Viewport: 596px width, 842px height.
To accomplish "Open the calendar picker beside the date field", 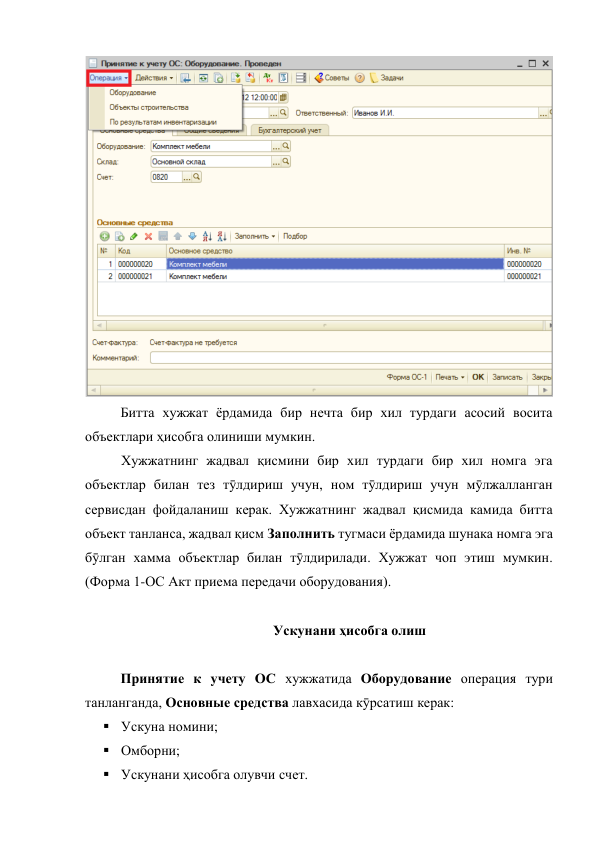I will 284,97.
